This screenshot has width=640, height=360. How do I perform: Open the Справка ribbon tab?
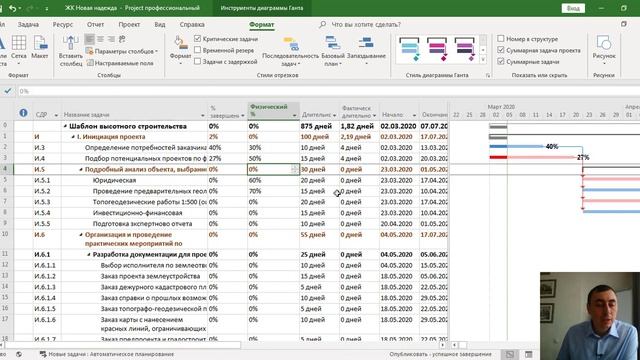pyautogui.click(x=192, y=24)
